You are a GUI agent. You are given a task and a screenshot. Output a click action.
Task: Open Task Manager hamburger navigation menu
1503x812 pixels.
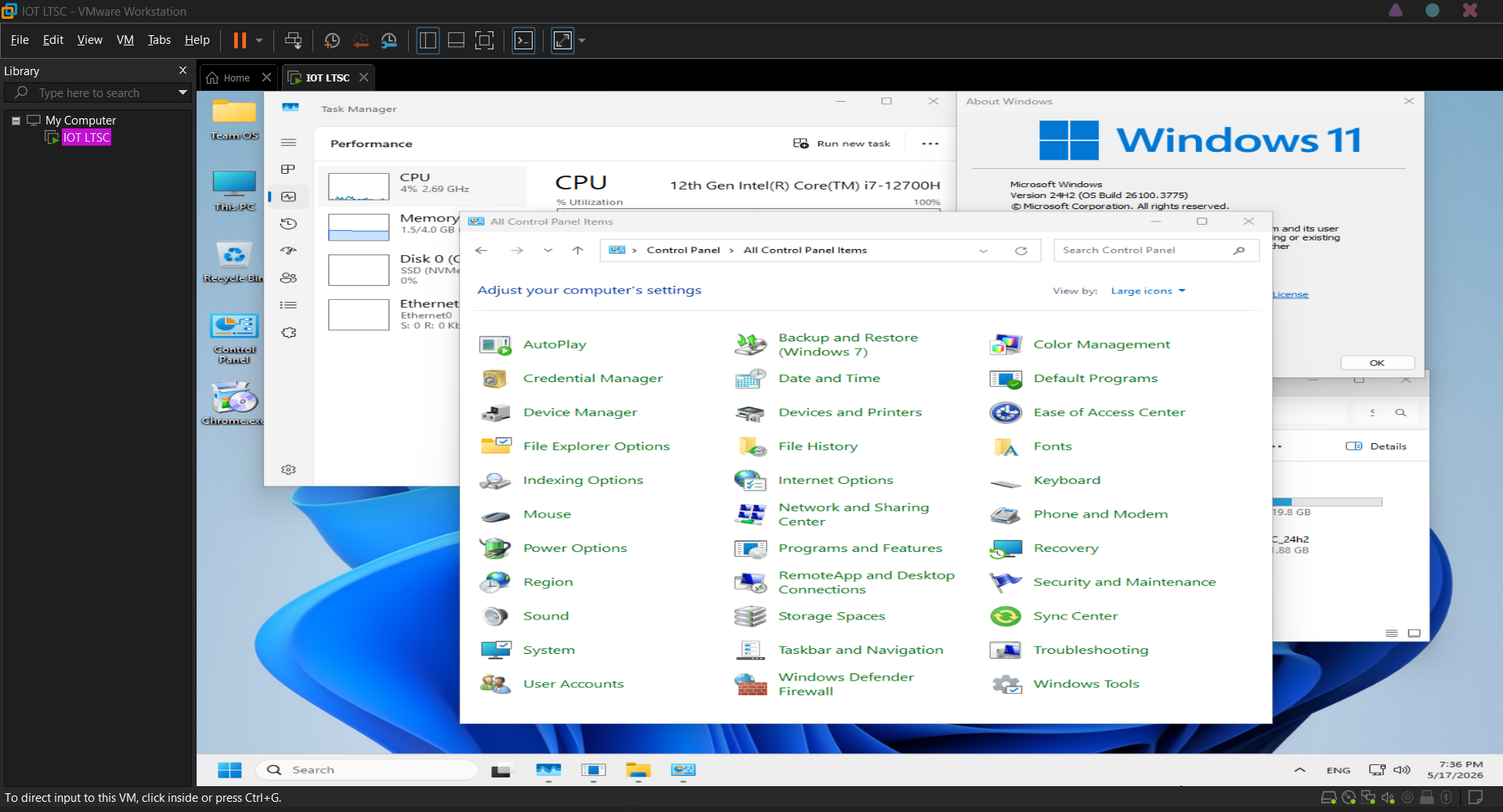coord(288,142)
